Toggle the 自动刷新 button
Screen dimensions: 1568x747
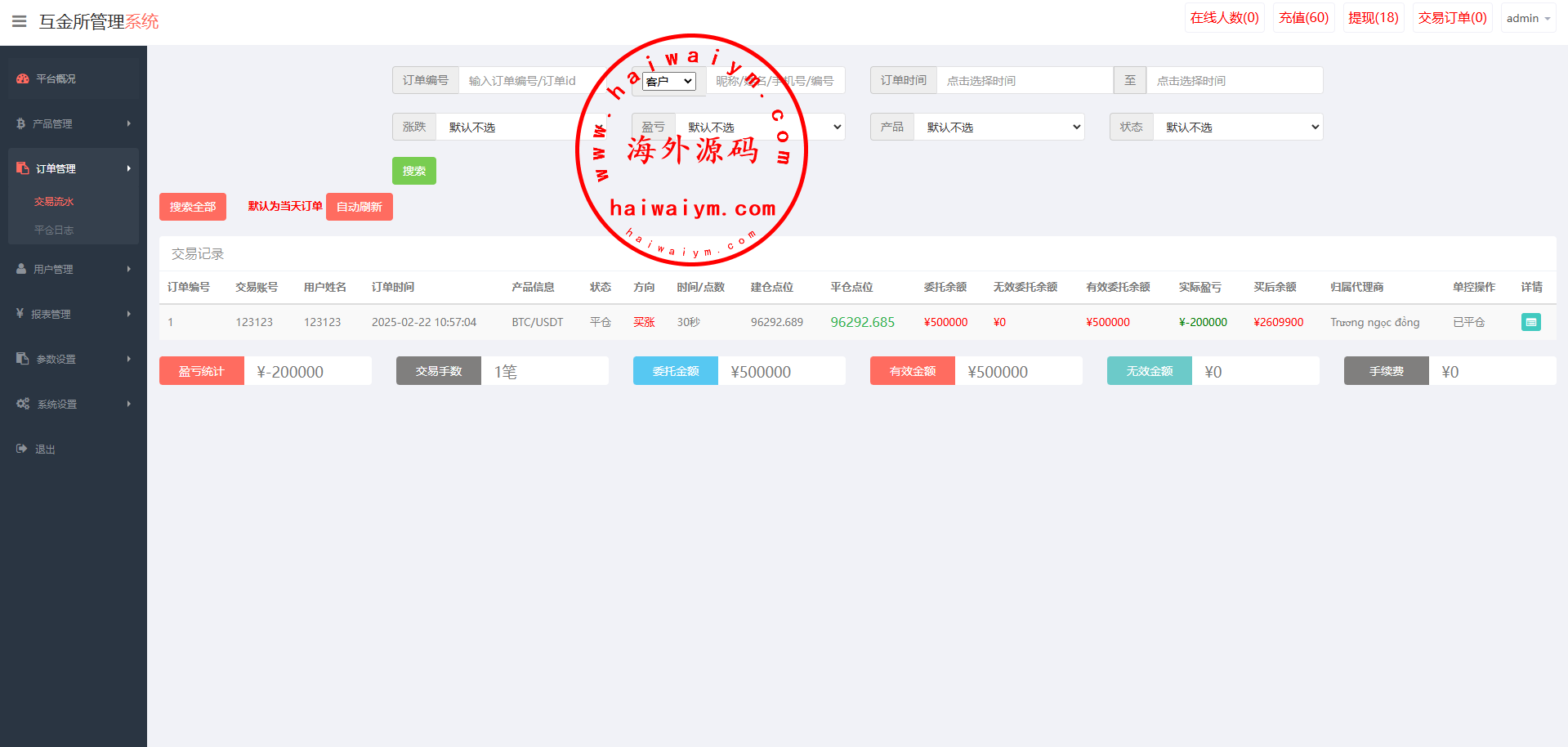(359, 207)
